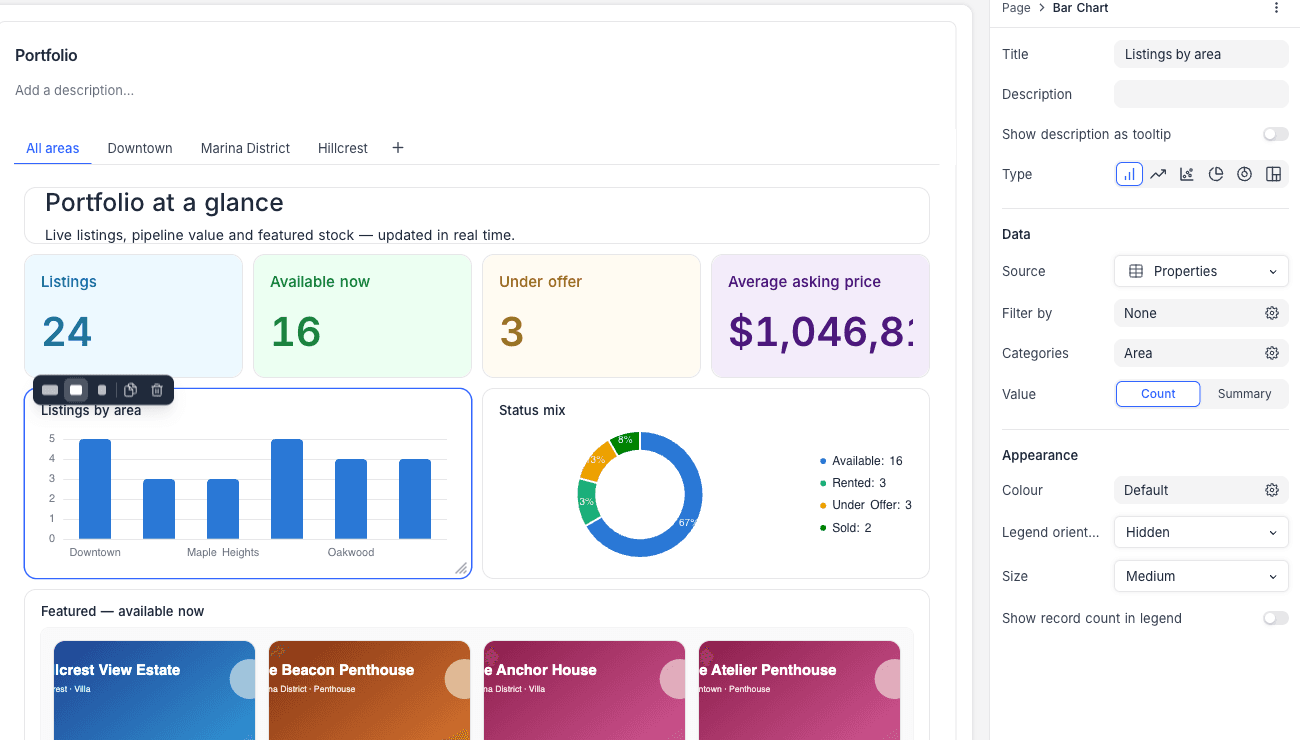Open the Size dropdown showing Medium
Screen dimensions: 1300x740
pyautogui.click(x=1201, y=576)
